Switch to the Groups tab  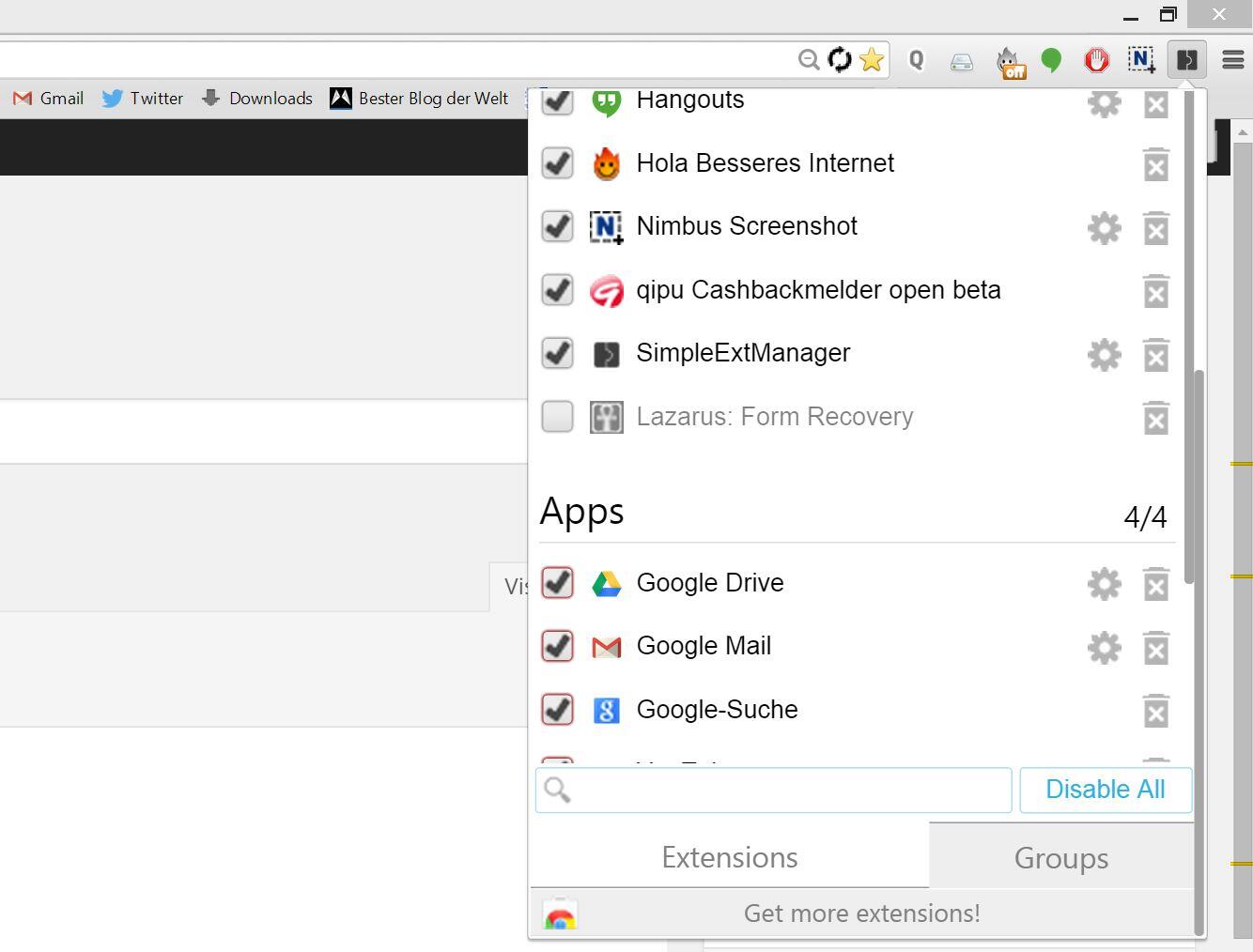1061,856
